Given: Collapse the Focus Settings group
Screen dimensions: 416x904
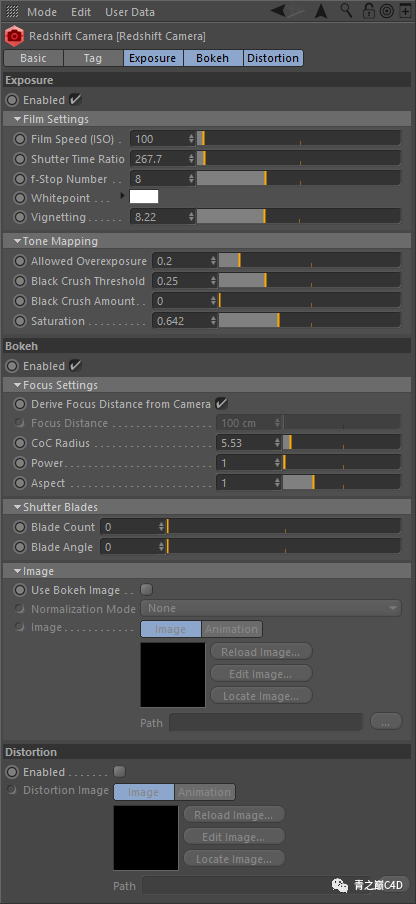Looking at the screenshot, I should pyautogui.click(x=17, y=385).
